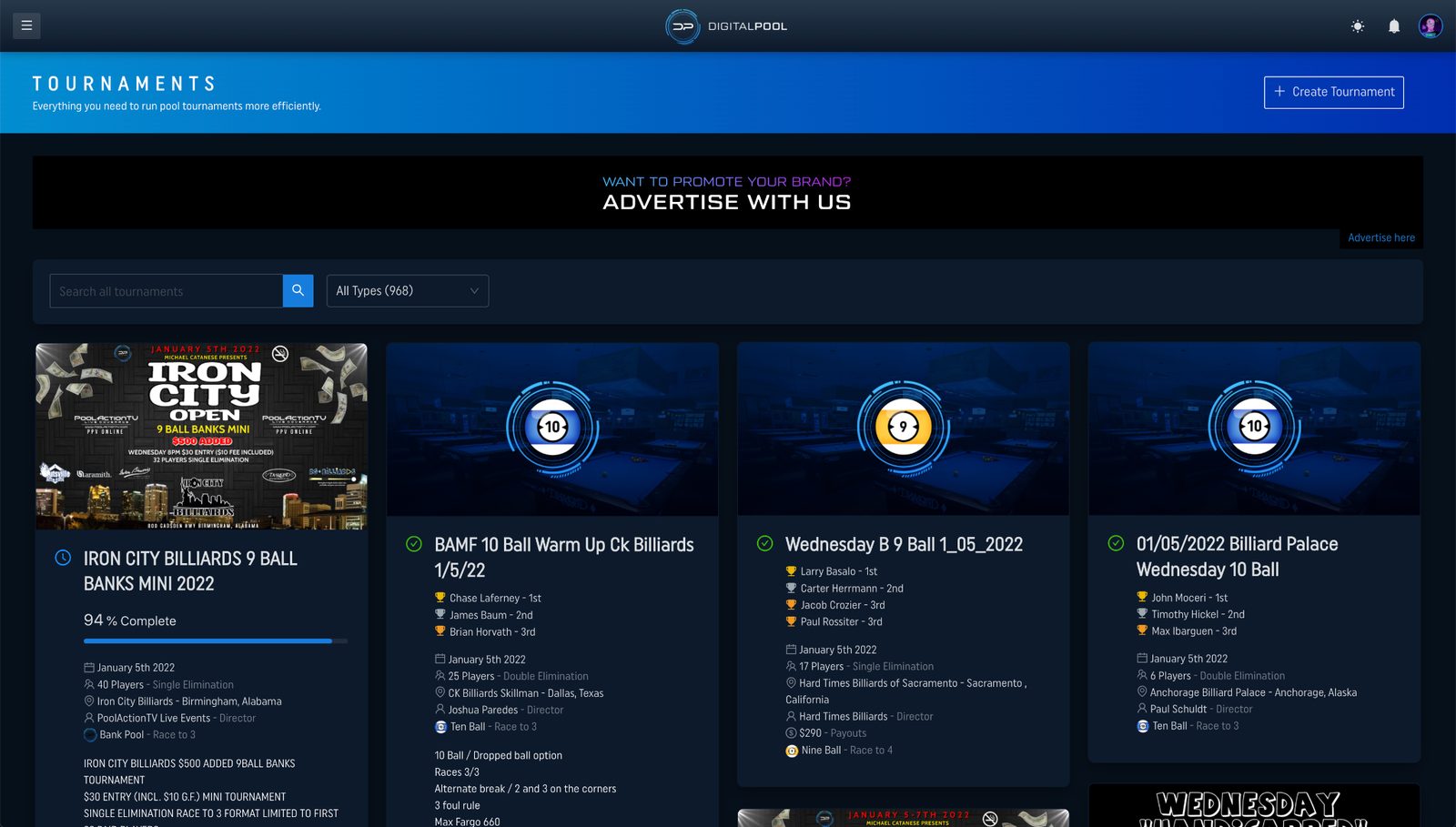This screenshot has width=1456, height=827.
Task: Click the completed checkmark on Wednesday B 9 Ball
Action: point(765,544)
